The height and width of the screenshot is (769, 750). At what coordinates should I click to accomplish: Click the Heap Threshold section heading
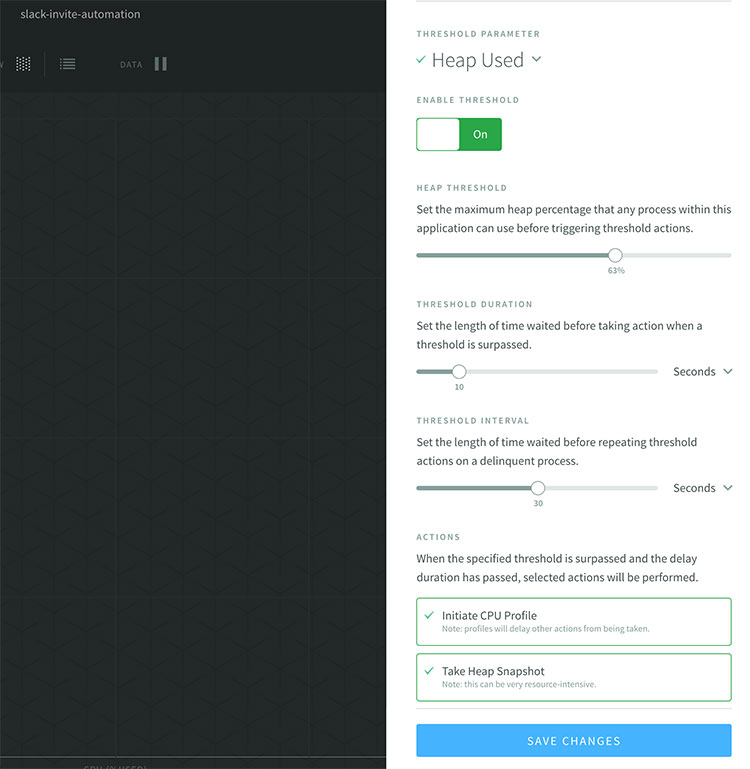click(x=462, y=188)
